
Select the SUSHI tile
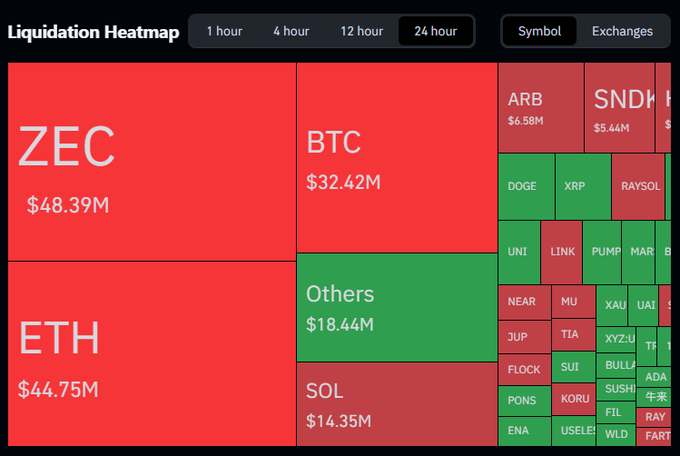coord(616,389)
